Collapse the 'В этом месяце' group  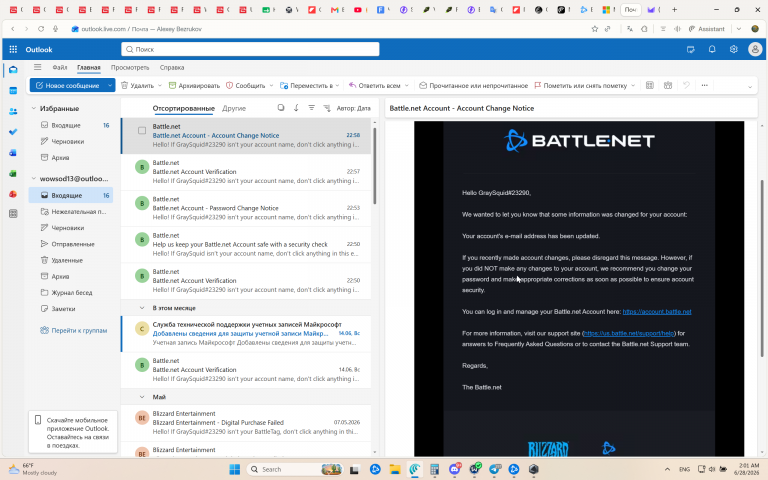coord(142,308)
